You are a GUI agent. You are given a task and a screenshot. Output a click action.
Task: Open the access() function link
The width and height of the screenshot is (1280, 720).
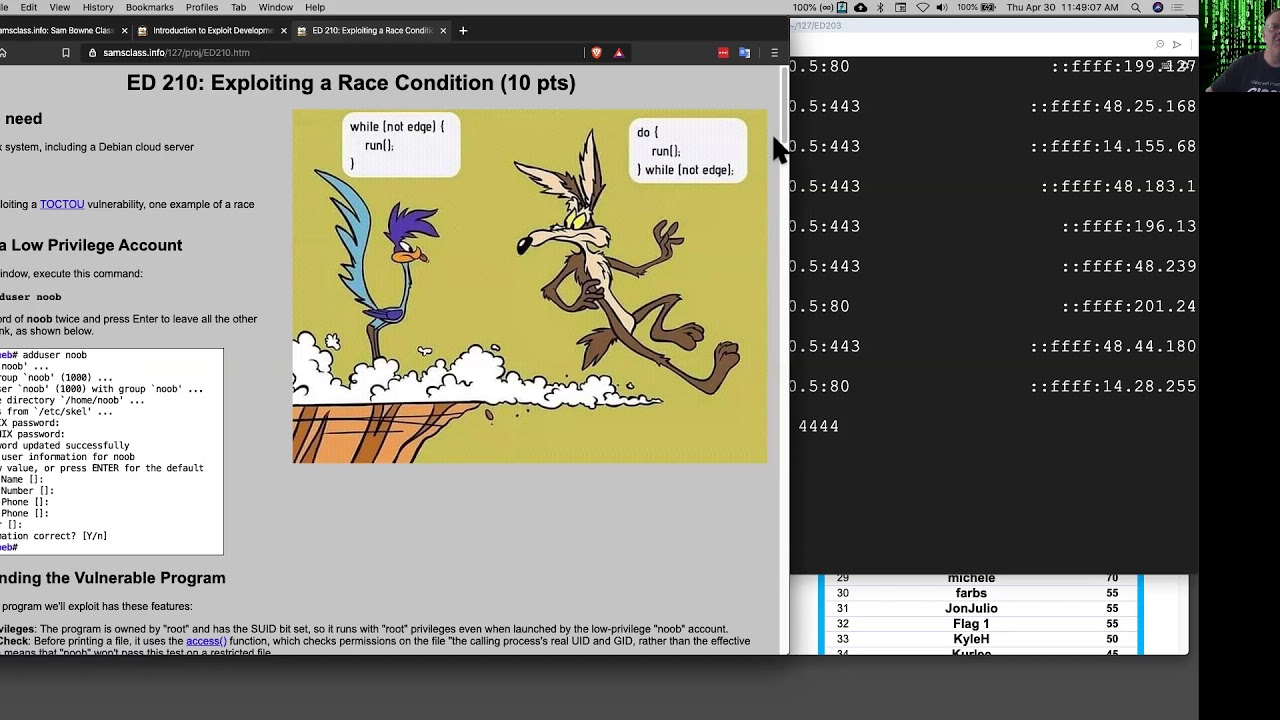tap(206, 641)
